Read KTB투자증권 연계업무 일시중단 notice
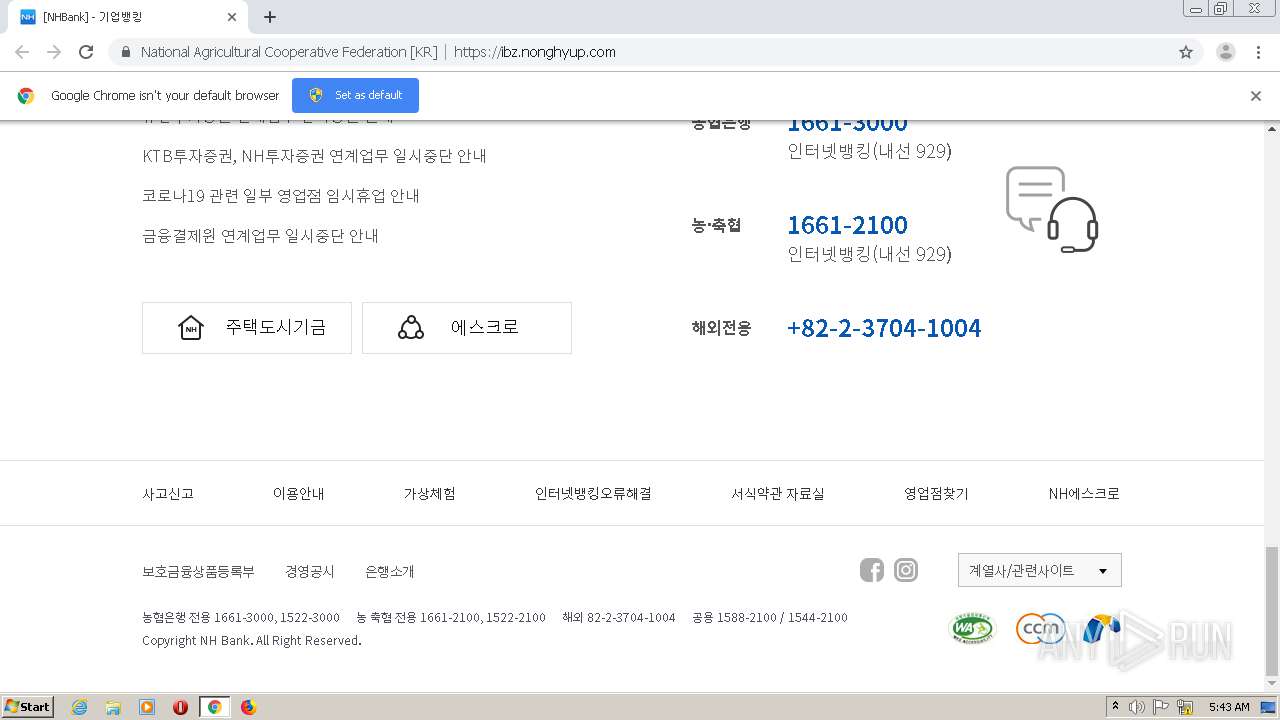The width and height of the screenshot is (1280, 720). (x=315, y=156)
